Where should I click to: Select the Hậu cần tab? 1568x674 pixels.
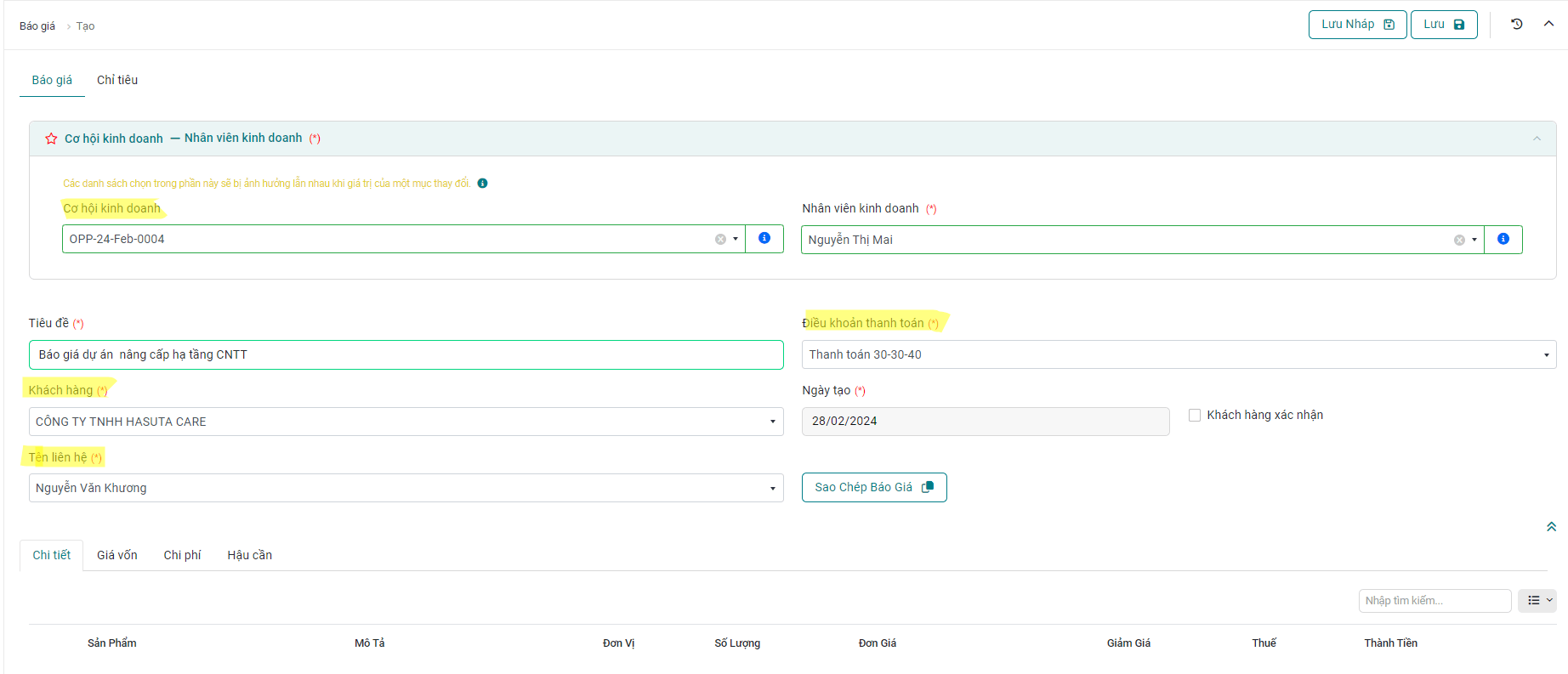point(249,555)
